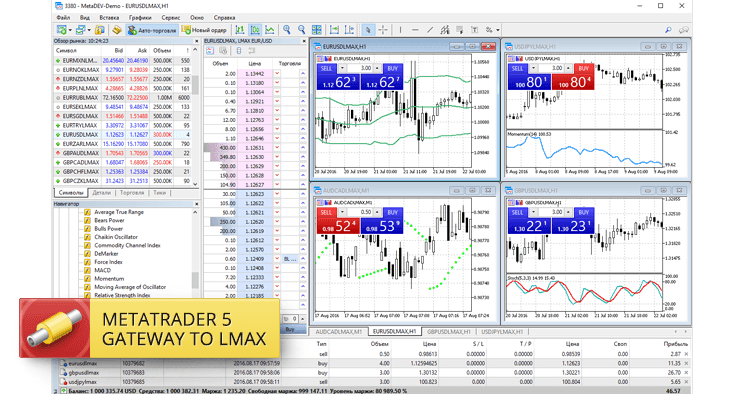Viewport: 750px width, 394px height.
Task: Select the GBPUSDLMAX,H1 chart tab
Action: [x=449, y=331]
